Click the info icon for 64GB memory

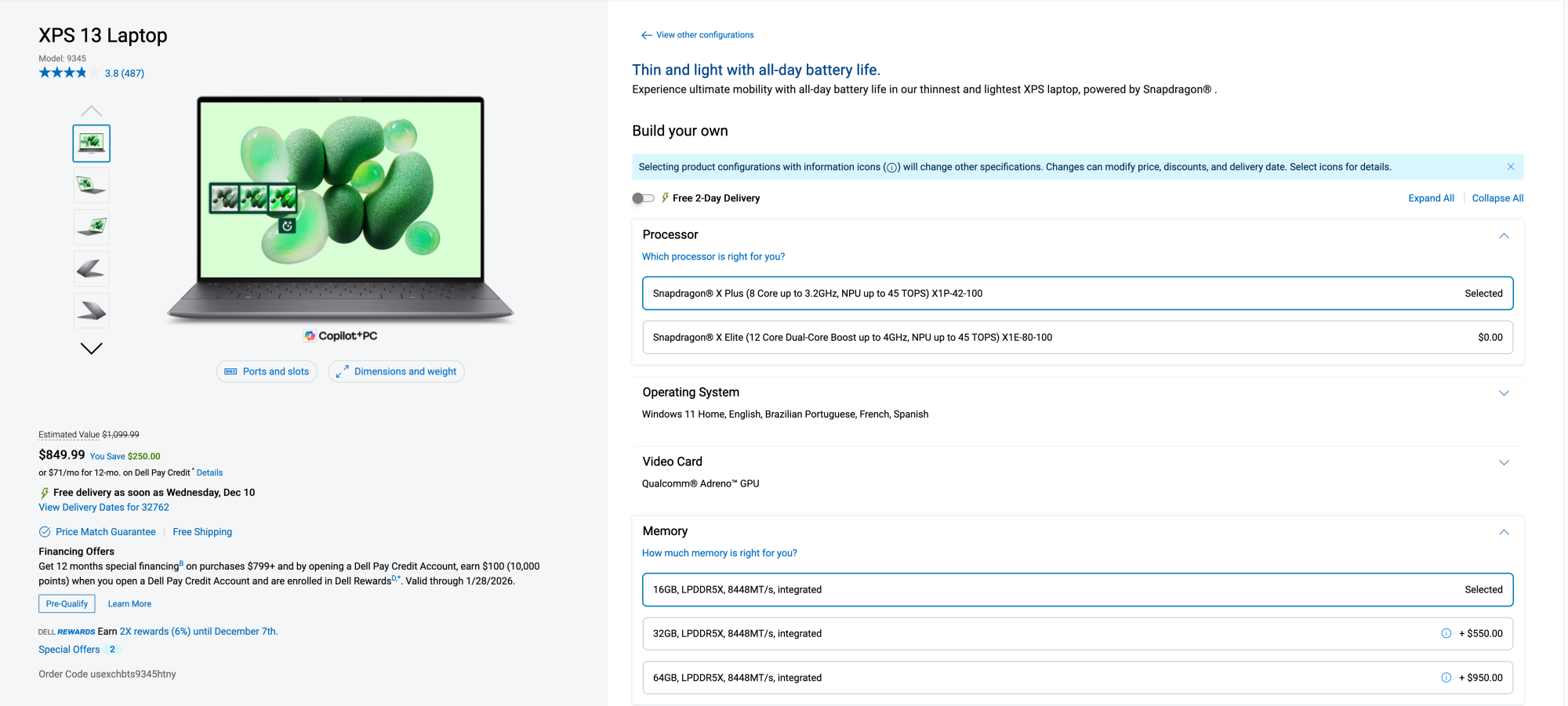pos(1446,678)
